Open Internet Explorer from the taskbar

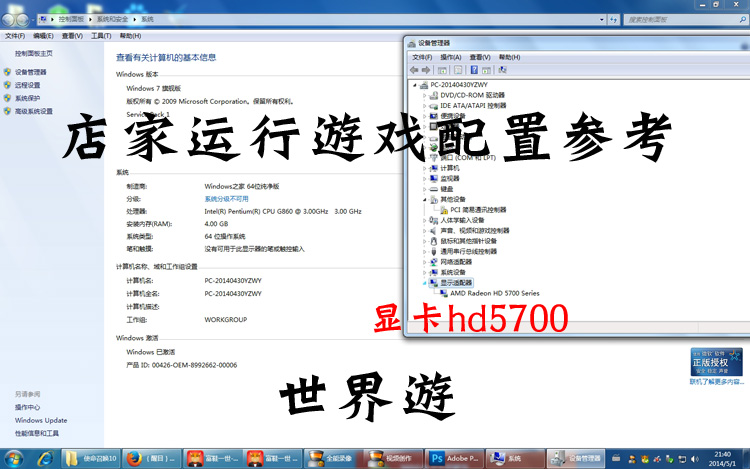[45, 459]
